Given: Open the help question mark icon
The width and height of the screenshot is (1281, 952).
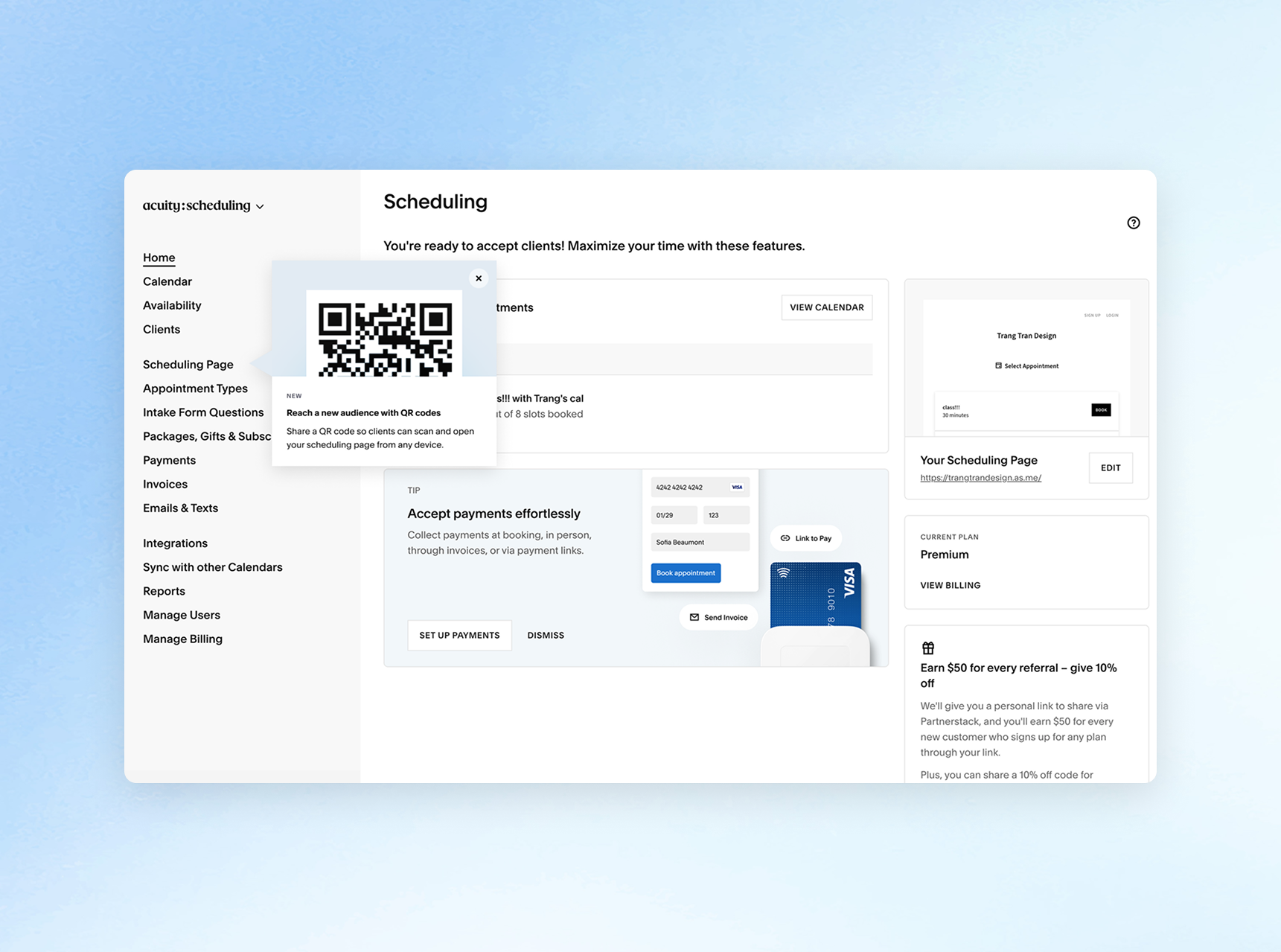Looking at the screenshot, I should [1133, 223].
